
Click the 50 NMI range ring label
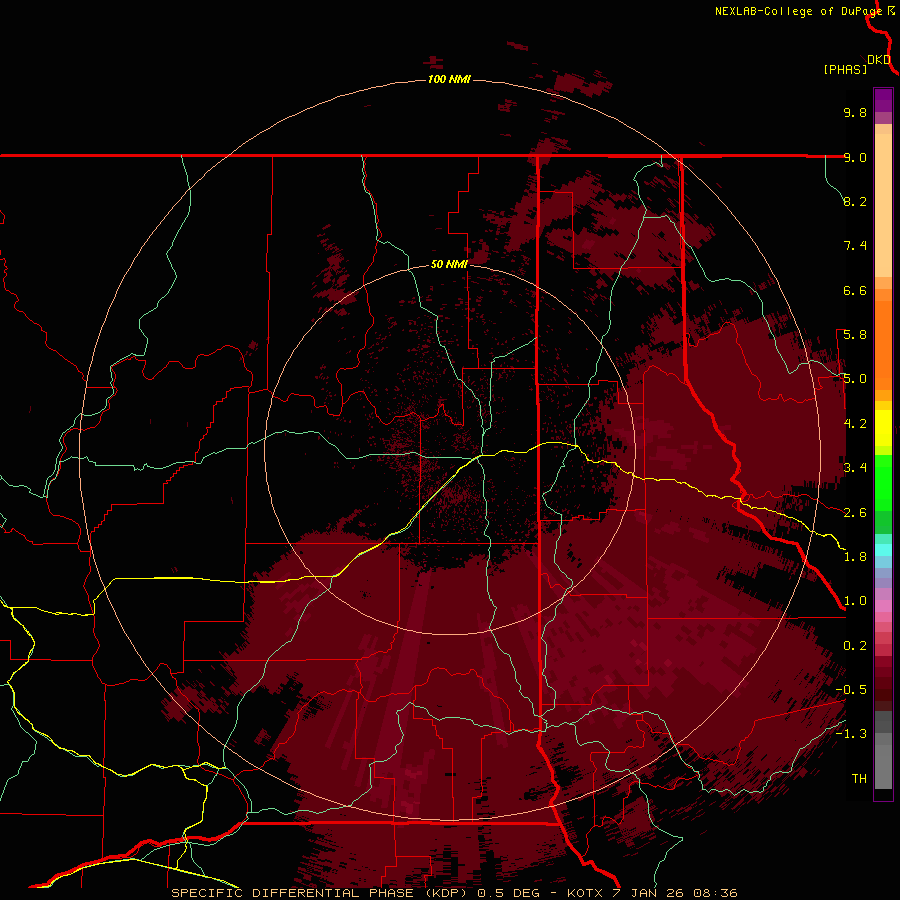point(449,264)
